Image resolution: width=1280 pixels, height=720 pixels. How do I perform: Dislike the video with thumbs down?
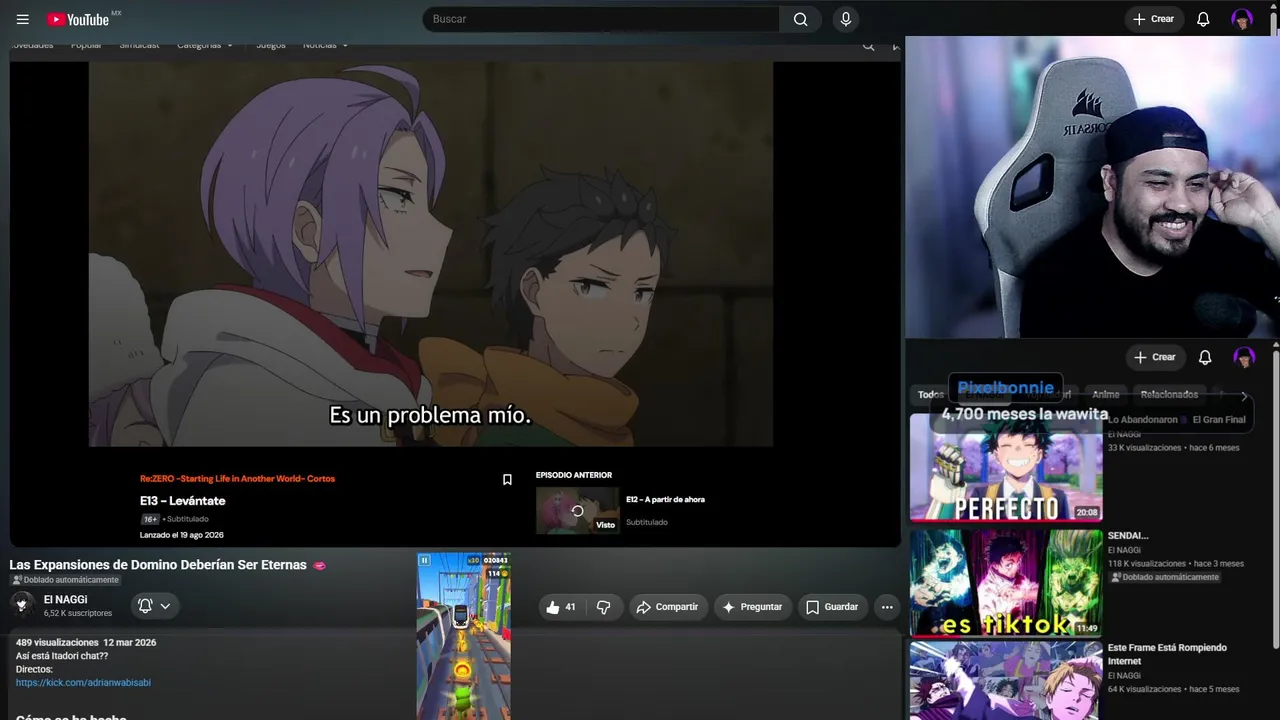tap(603, 607)
